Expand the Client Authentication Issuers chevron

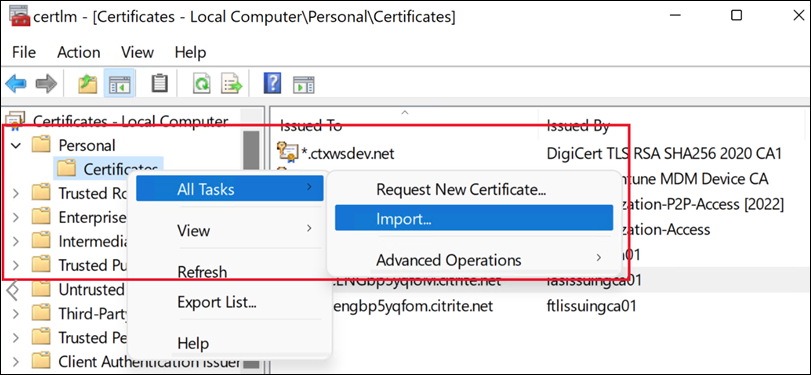coord(16,361)
